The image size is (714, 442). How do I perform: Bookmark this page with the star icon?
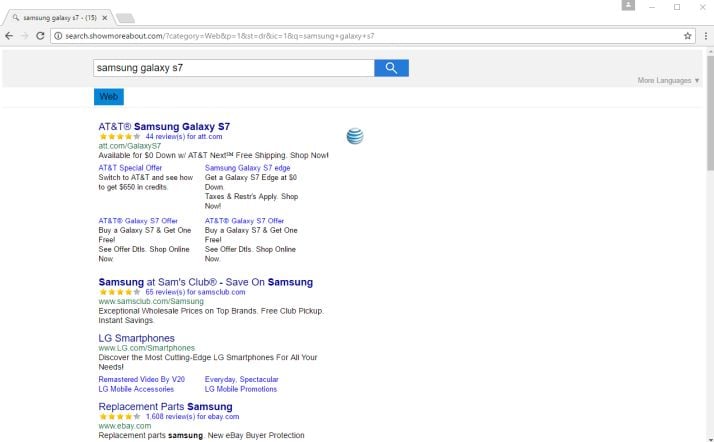pyautogui.click(x=688, y=36)
